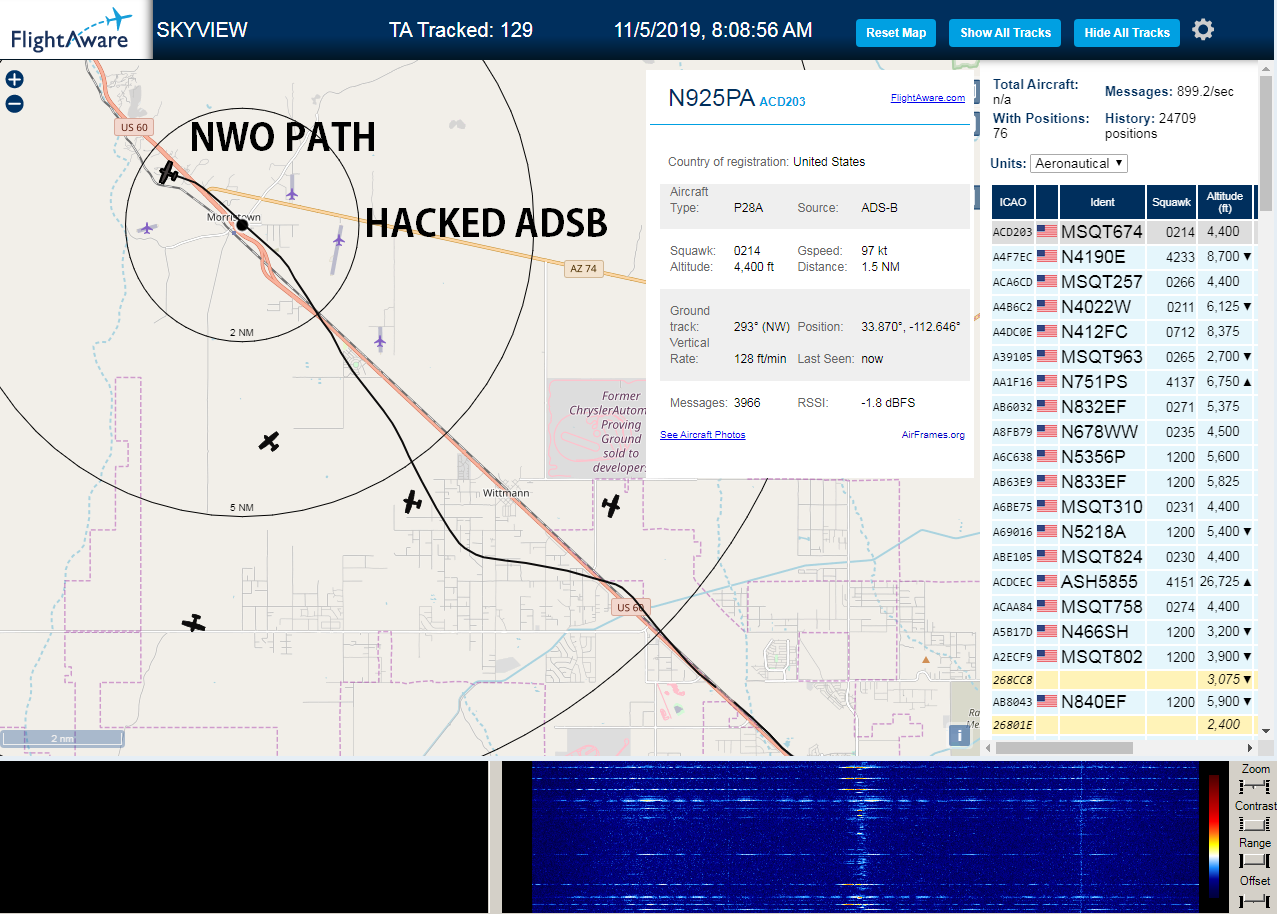The image size is (1277, 915).
Task: Click Hide All Tracks button
Action: point(1127,33)
